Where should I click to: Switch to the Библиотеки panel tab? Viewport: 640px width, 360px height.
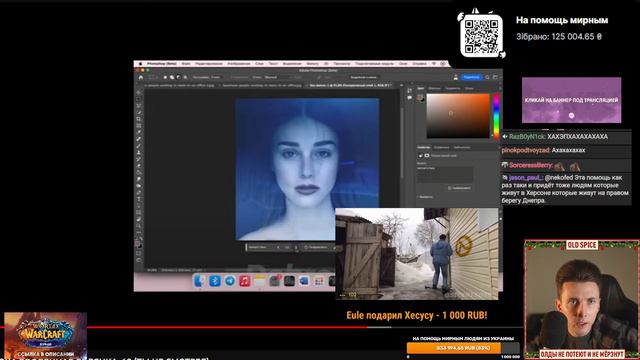click(462, 147)
